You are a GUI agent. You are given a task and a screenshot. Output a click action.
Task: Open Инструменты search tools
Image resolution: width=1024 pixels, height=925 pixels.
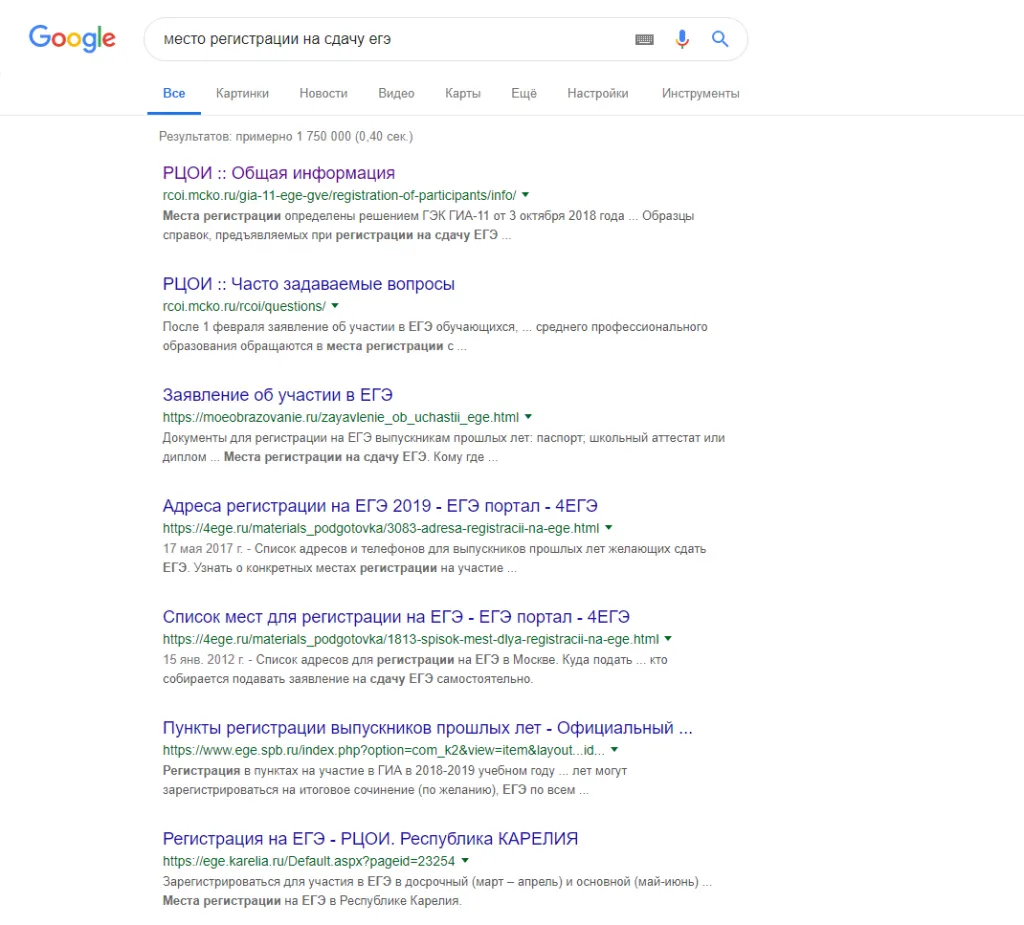pos(700,93)
